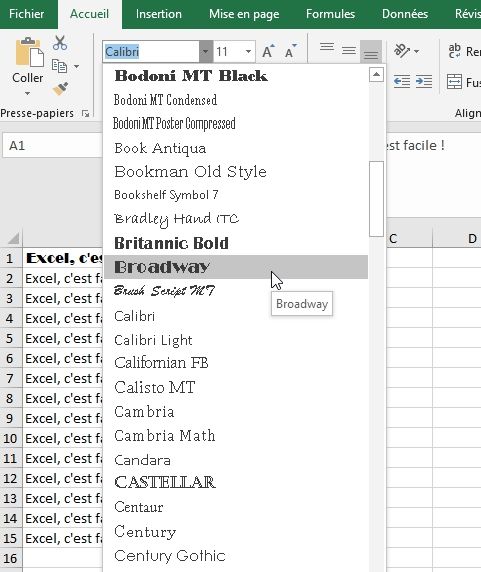Screen dimensions: 481x572
Task: Switch to the Accueil tab
Action: [89, 14]
